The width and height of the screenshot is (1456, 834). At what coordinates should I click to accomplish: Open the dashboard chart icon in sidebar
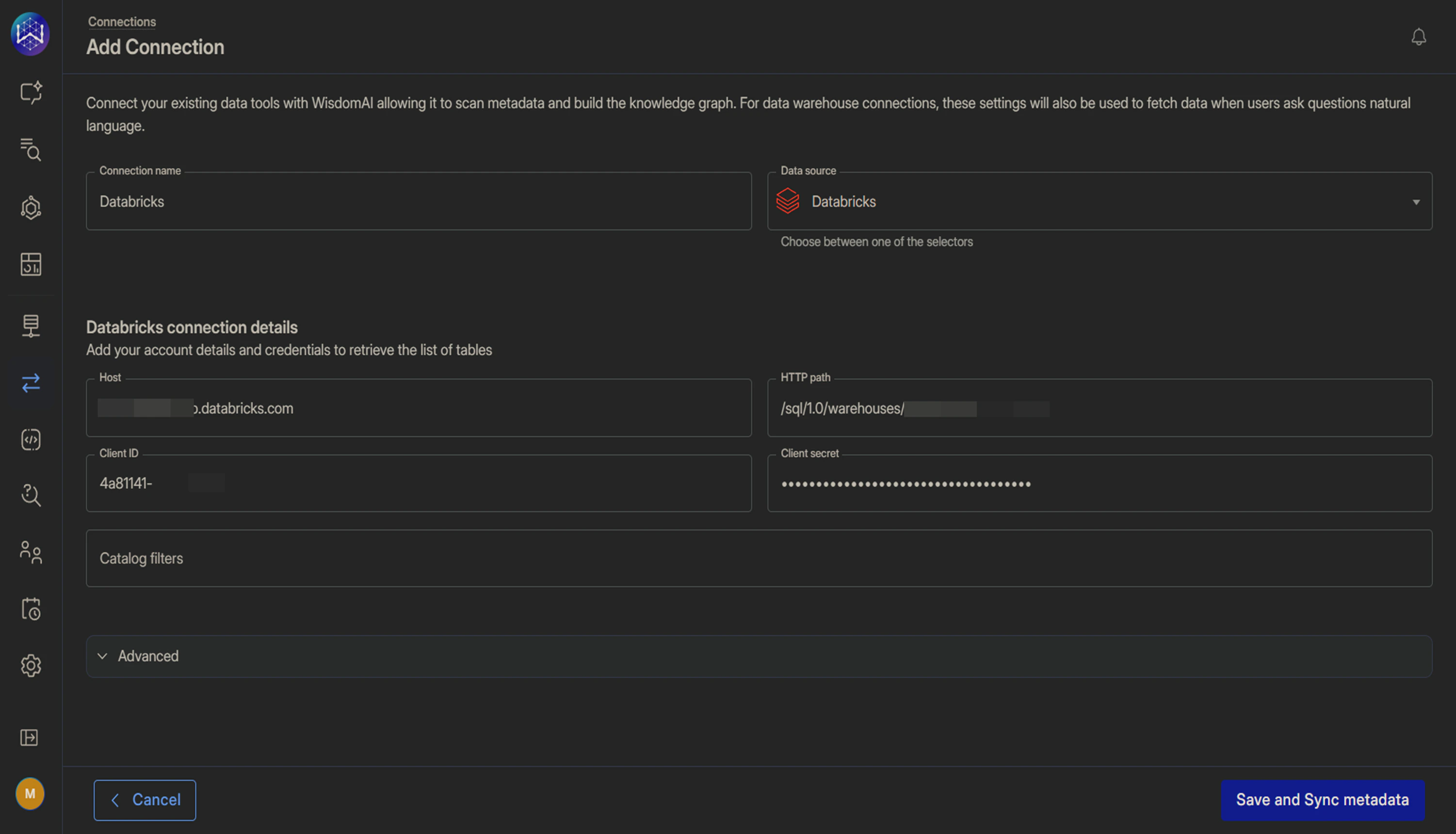(x=31, y=264)
